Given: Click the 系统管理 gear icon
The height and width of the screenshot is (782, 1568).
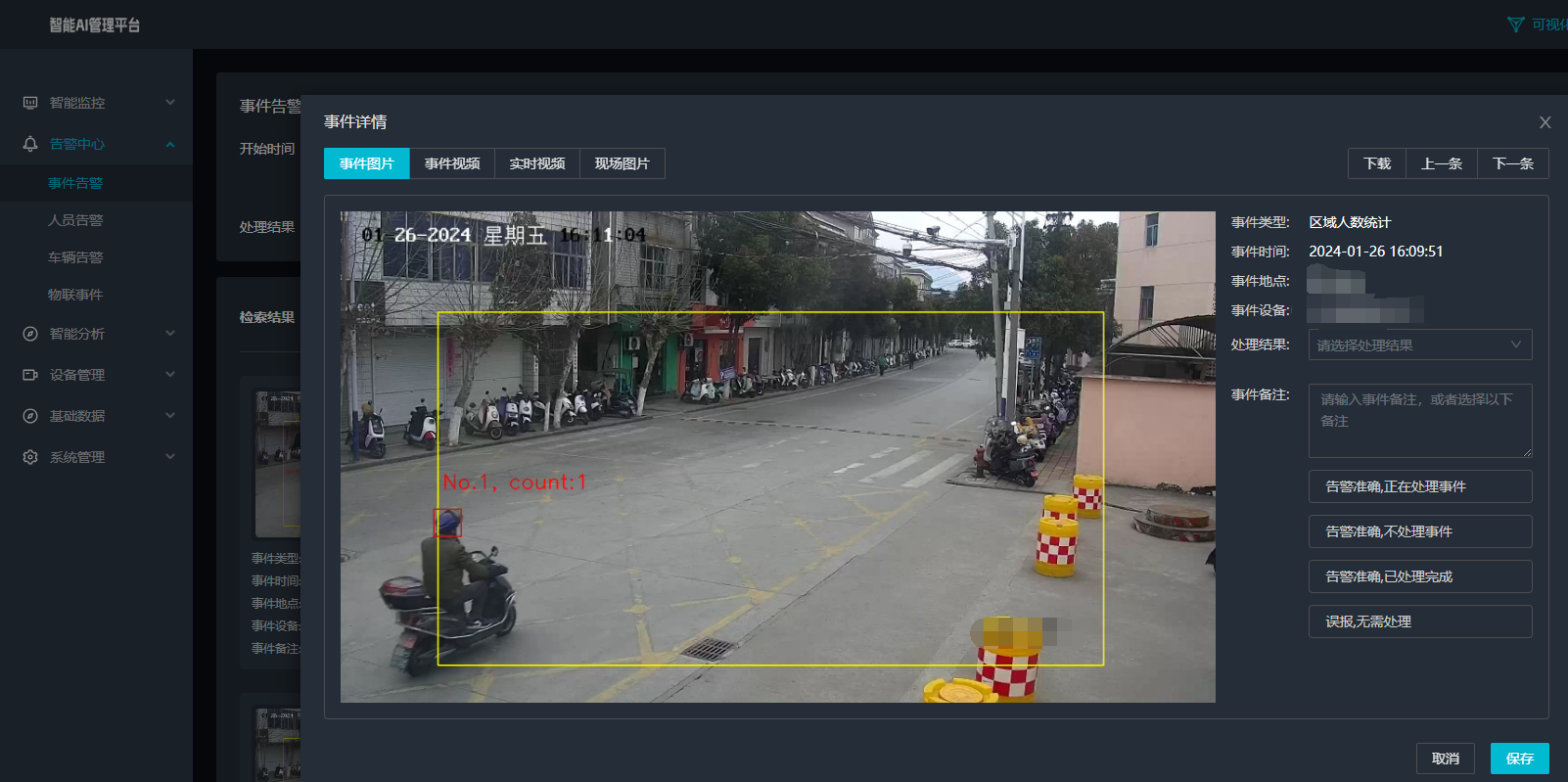Looking at the screenshot, I should 30,457.
